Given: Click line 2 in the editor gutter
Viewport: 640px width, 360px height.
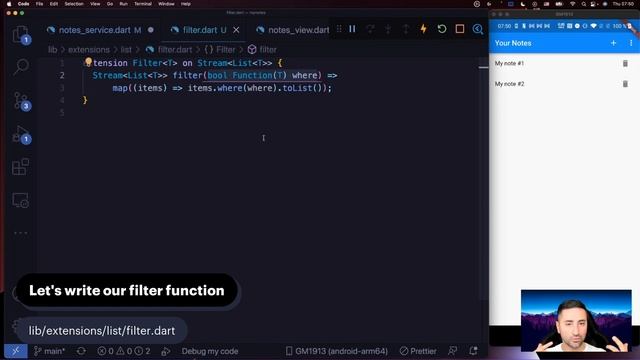Looking at the screenshot, I should click(x=62, y=76).
